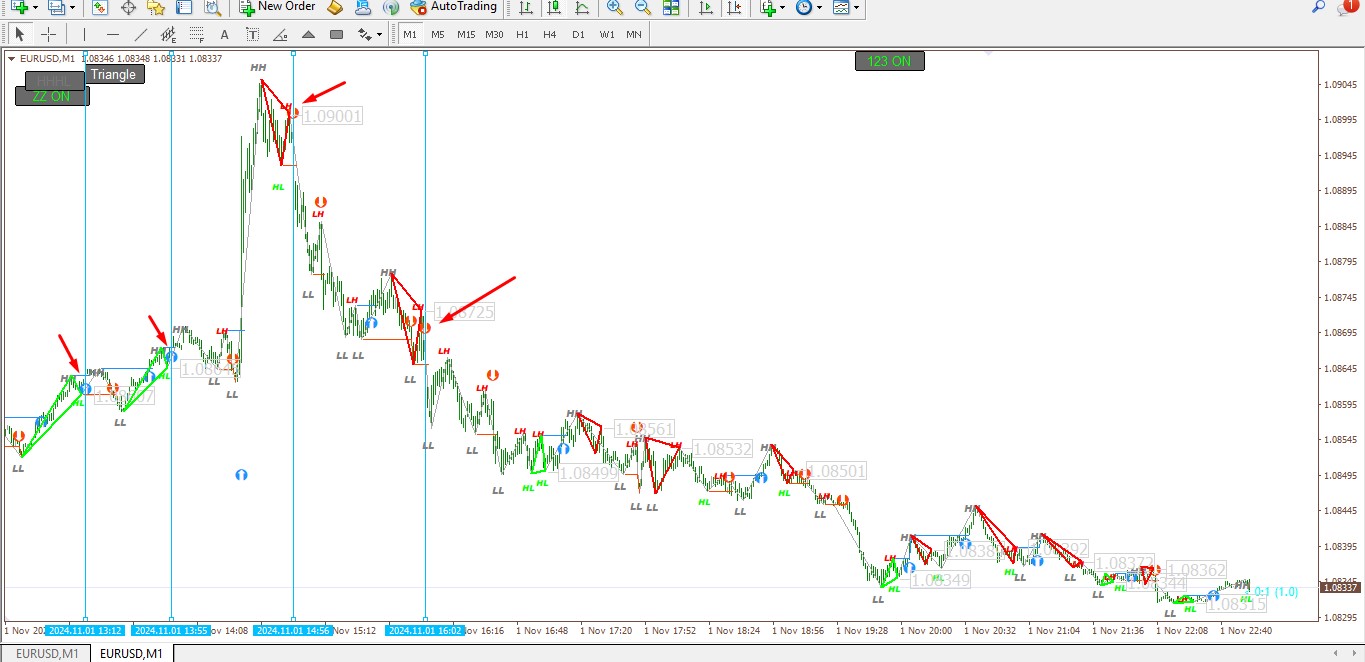1365x662 pixels.
Task: Select the rectangle shape tool
Action: (336, 34)
